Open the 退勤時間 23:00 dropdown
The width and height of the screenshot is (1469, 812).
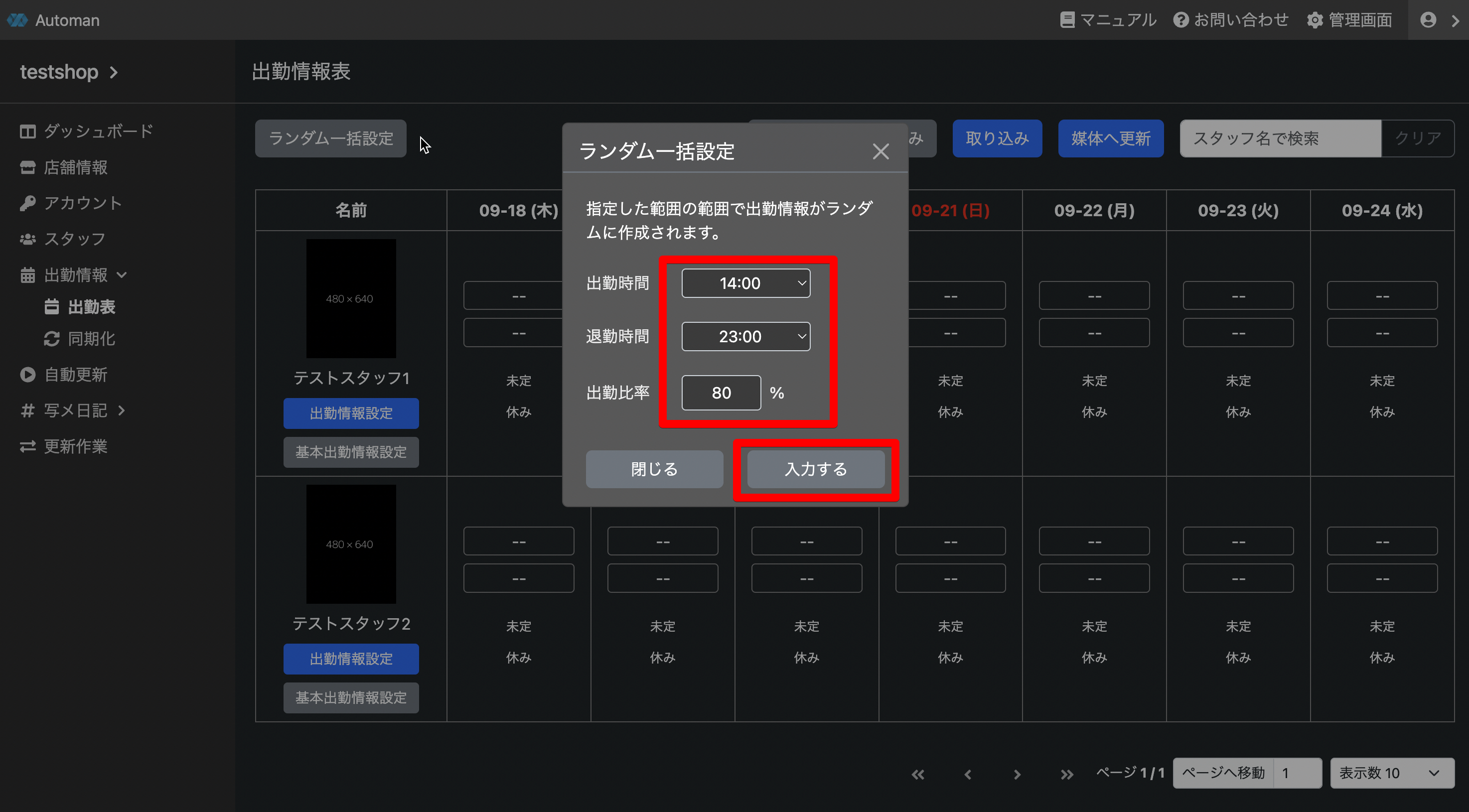pos(745,336)
